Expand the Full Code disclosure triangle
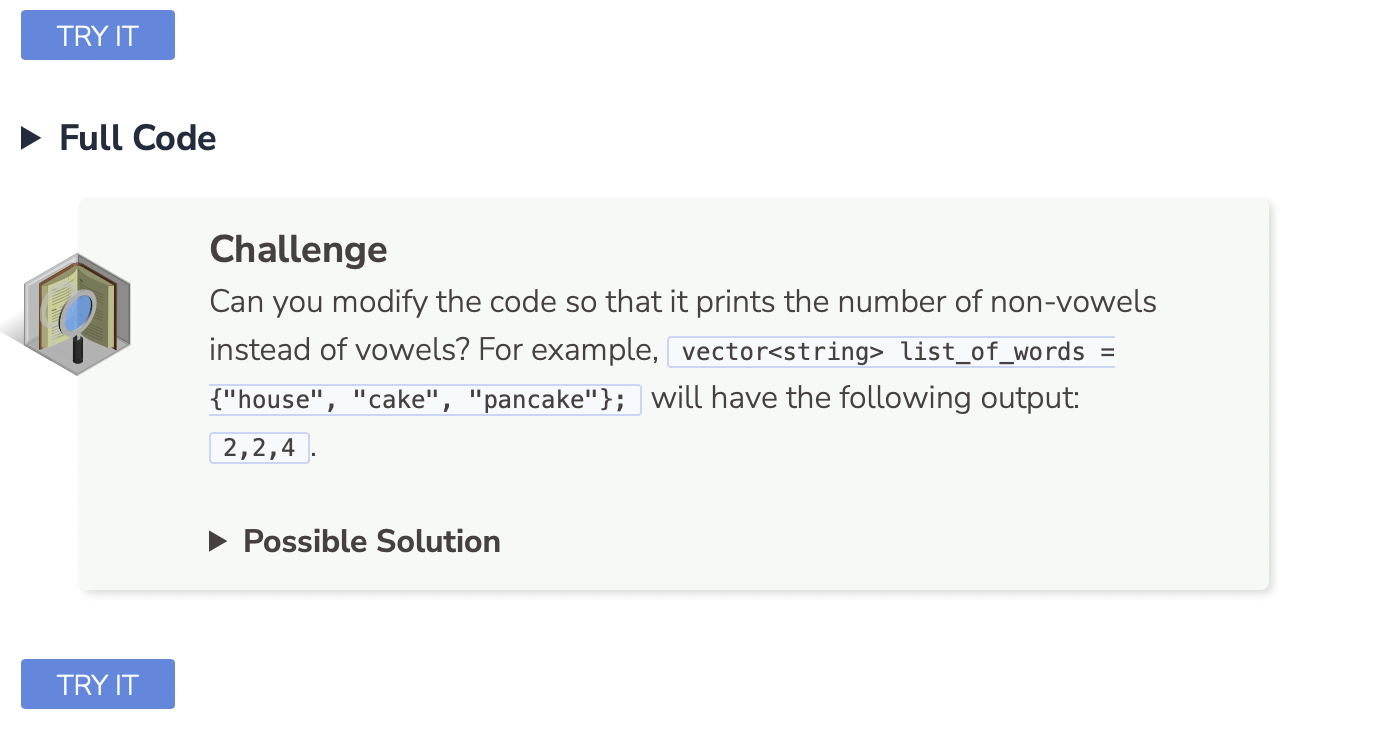Screen dimensions: 1380x744 tap(32, 138)
